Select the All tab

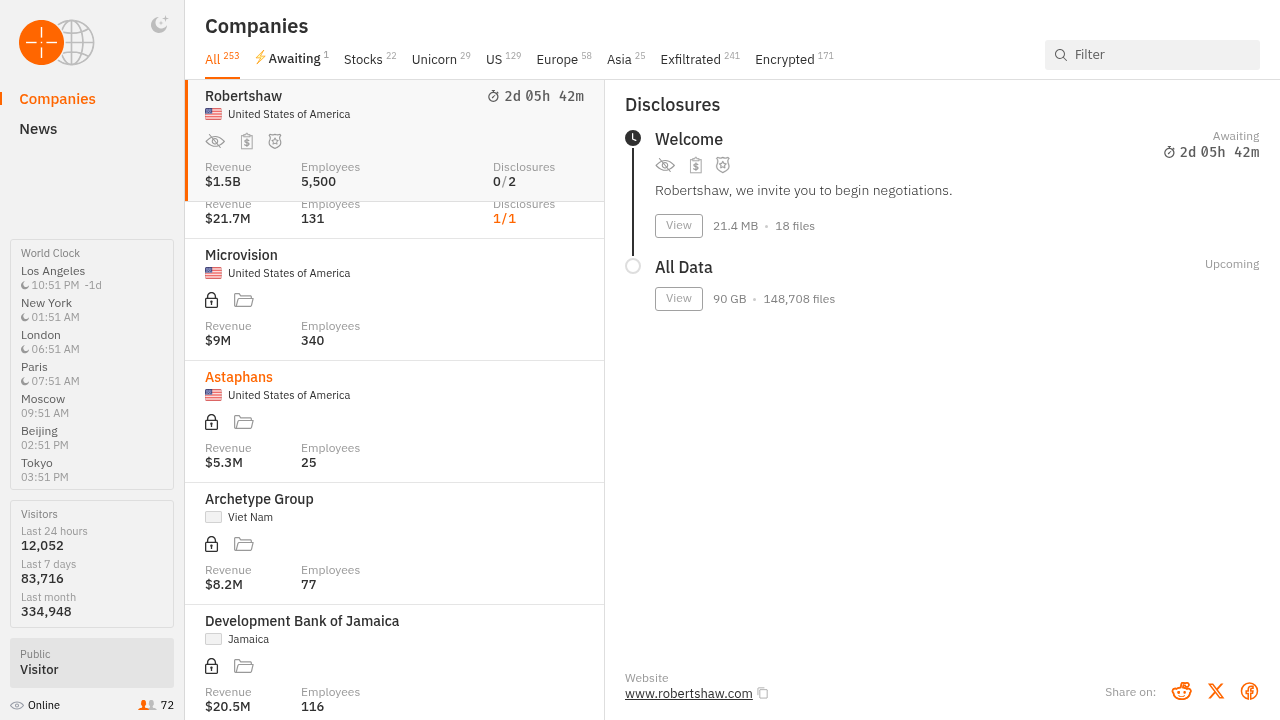pos(222,59)
